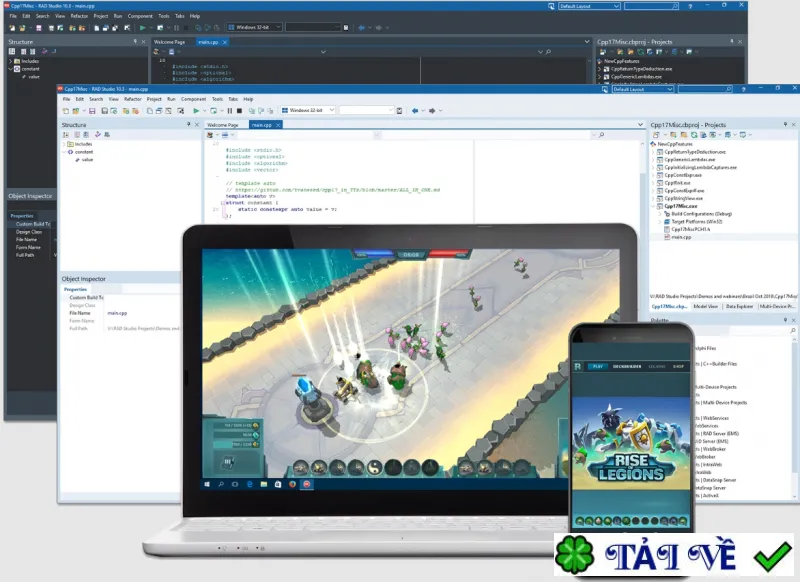Close main.cpp tab in light editor
The image size is (800, 582).
278,125
